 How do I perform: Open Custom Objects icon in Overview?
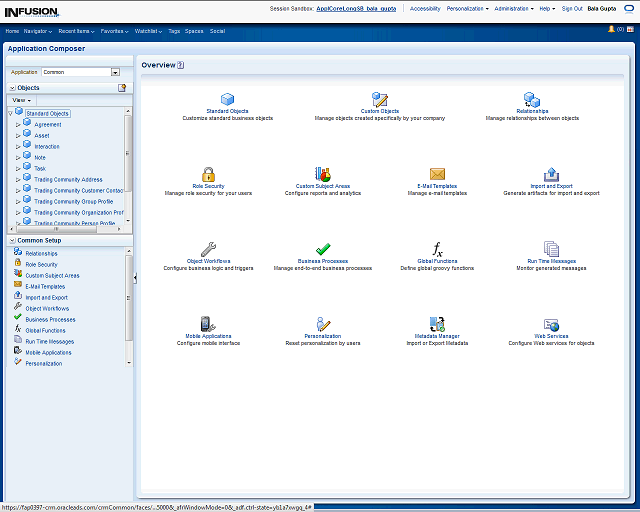coord(380,99)
